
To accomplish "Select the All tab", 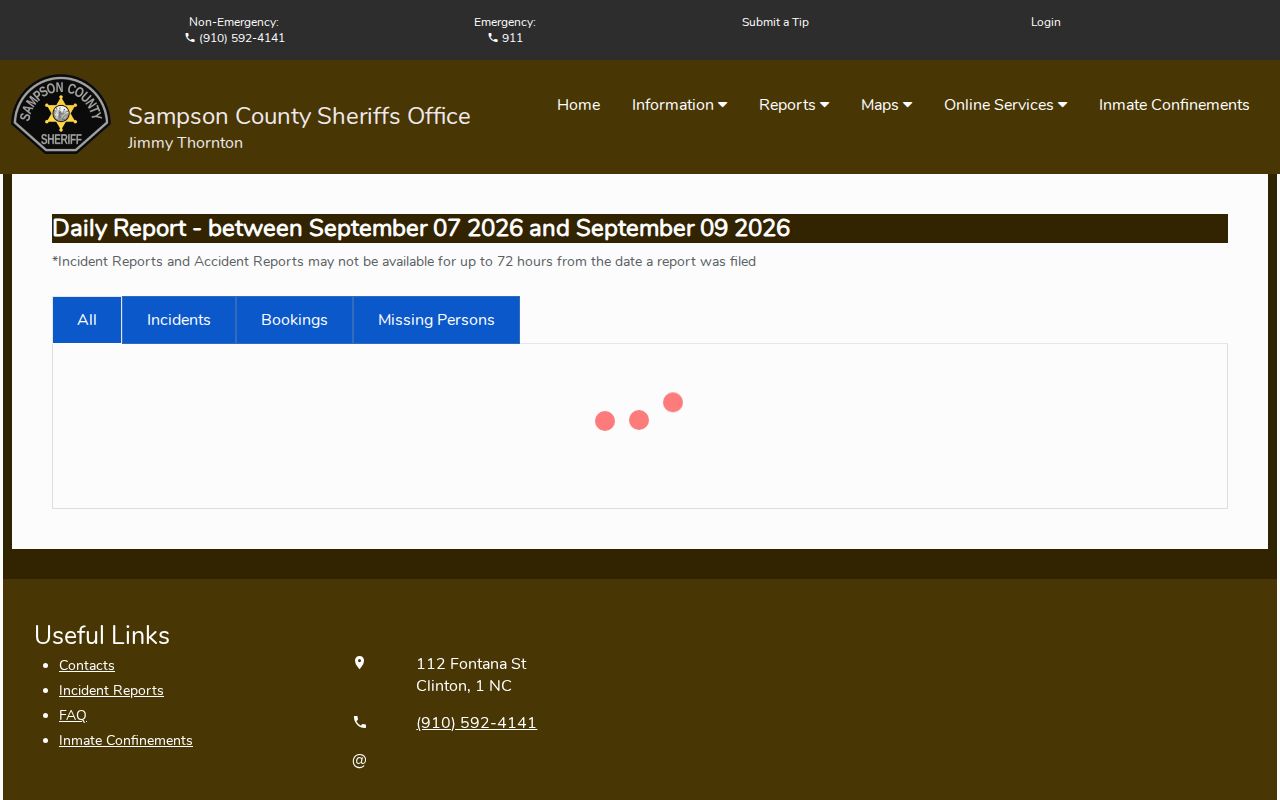I will (87, 320).
